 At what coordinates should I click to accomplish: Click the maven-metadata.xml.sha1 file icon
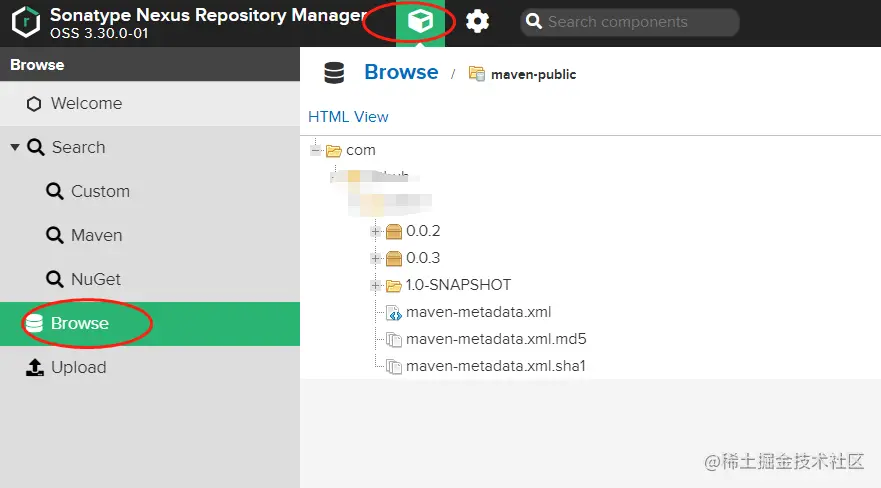point(394,367)
